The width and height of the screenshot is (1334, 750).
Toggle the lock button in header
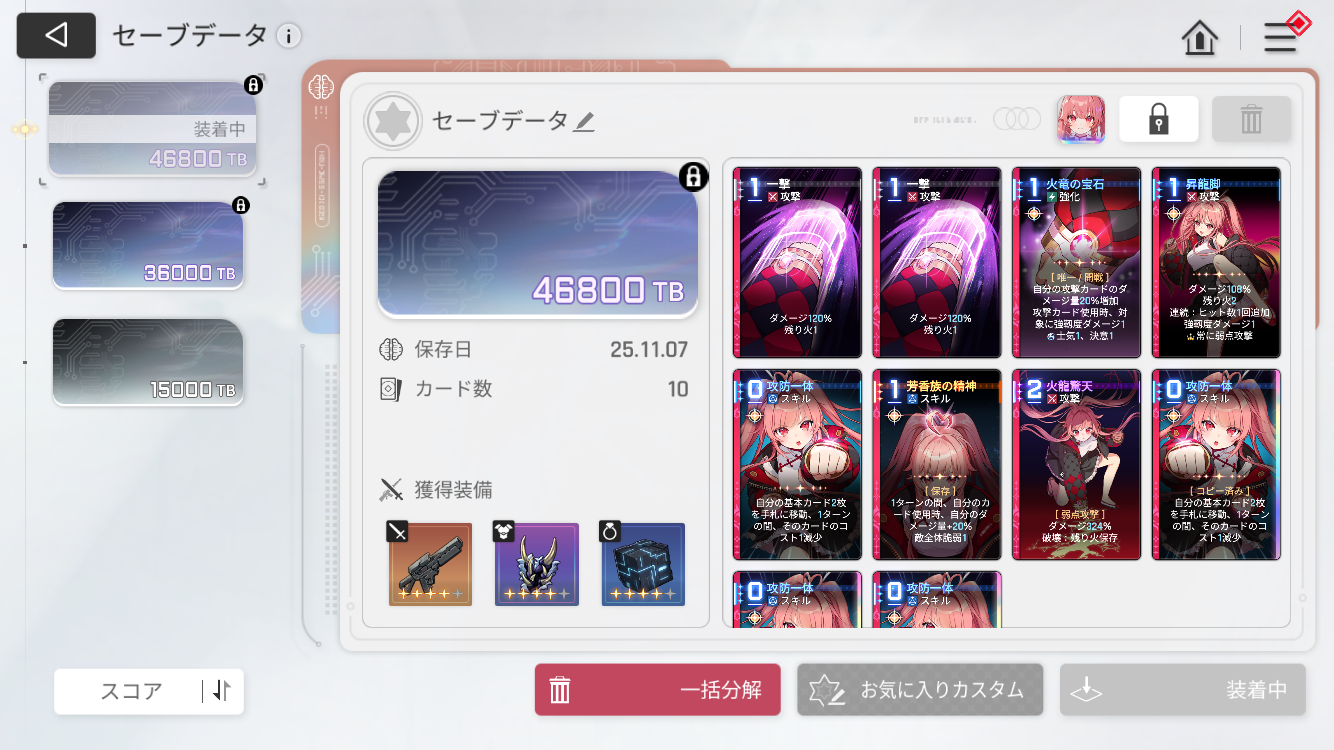1159,119
